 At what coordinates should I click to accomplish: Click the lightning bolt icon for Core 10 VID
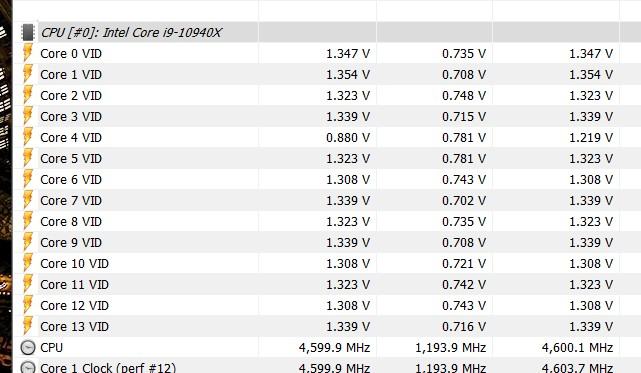(x=28, y=263)
